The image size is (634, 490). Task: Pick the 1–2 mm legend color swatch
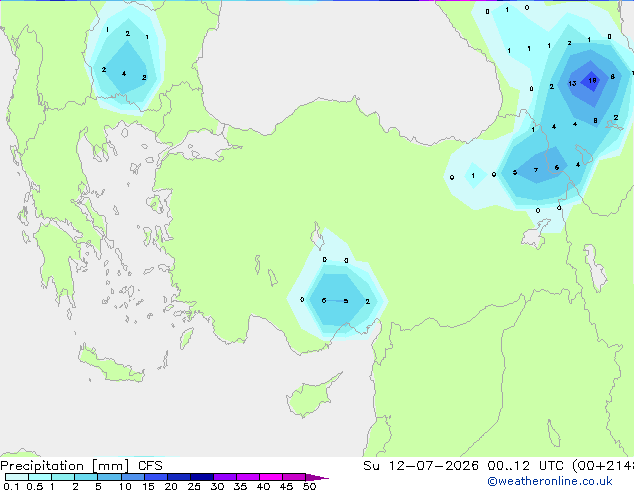pyautogui.click(x=63, y=477)
